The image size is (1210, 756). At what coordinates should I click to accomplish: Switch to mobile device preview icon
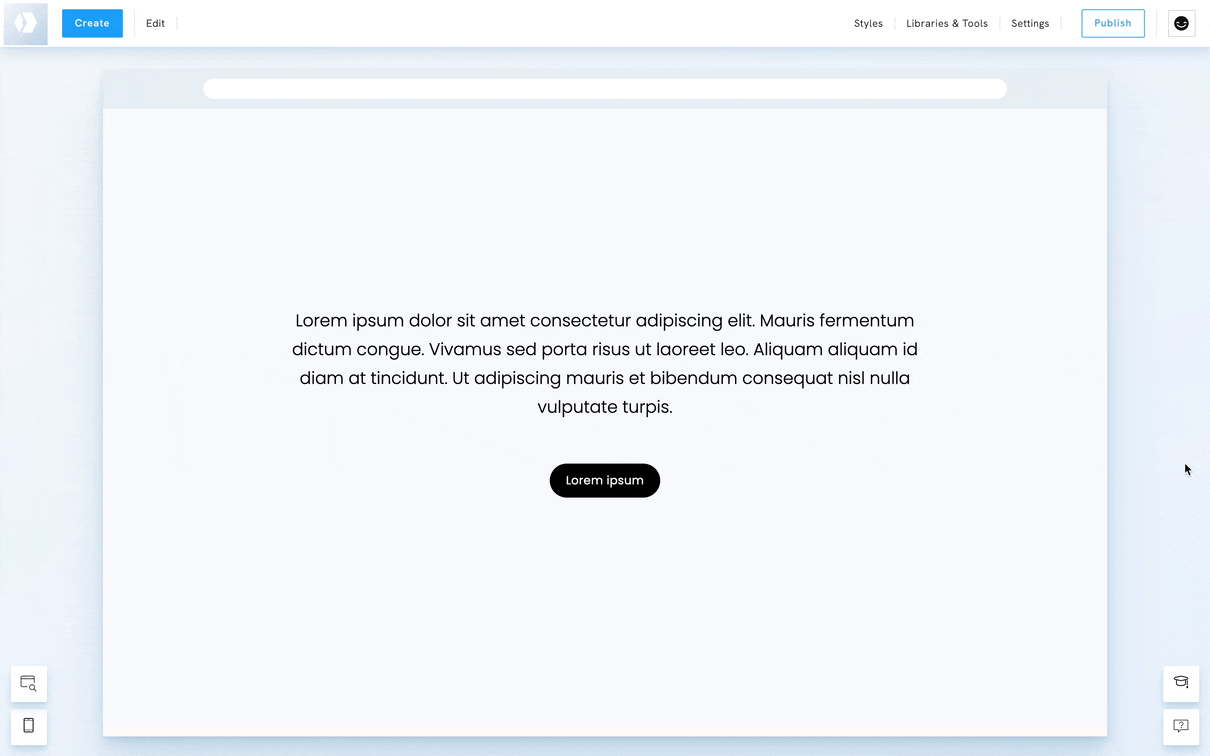point(29,725)
